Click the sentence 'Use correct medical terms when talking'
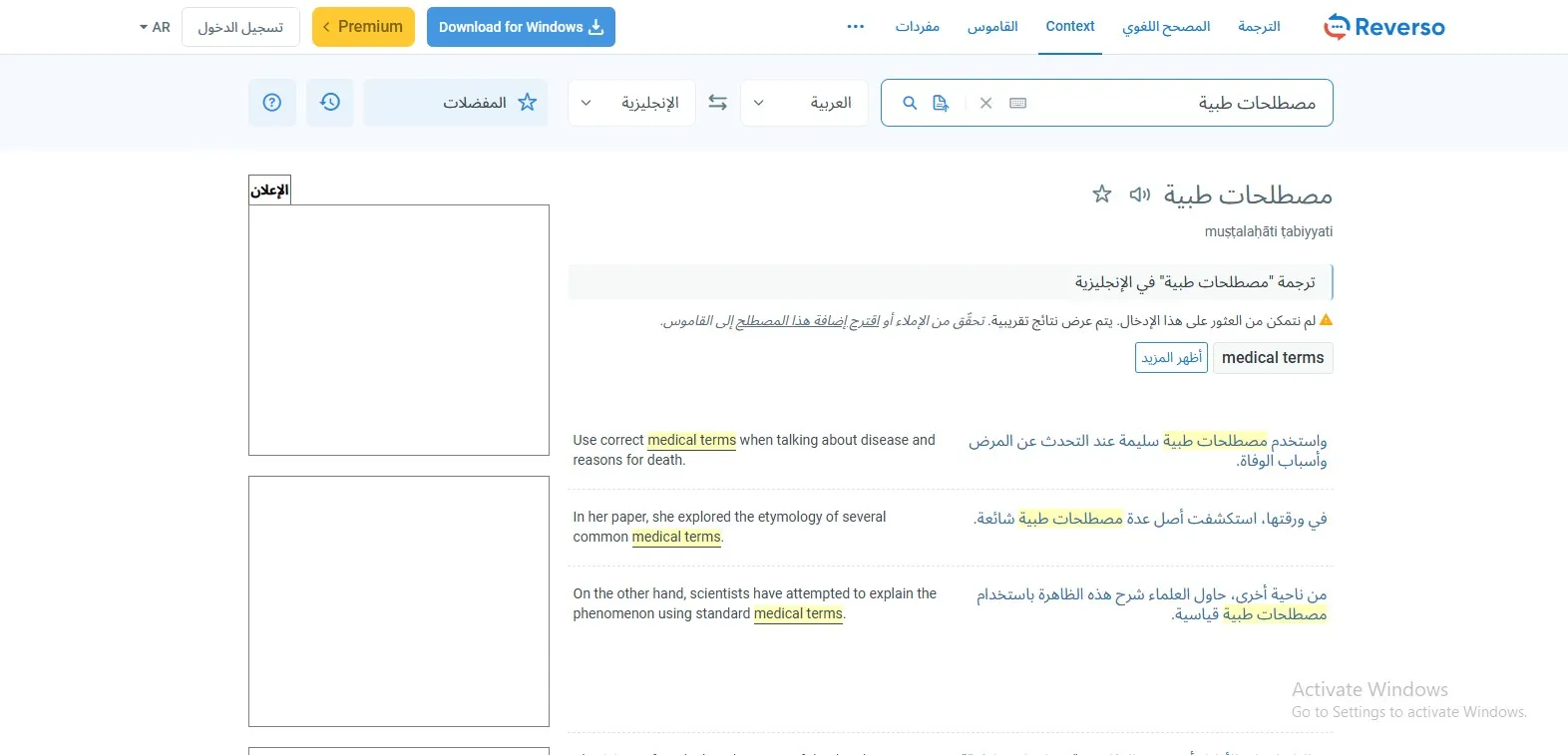1568x755 pixels. (754, 450)
